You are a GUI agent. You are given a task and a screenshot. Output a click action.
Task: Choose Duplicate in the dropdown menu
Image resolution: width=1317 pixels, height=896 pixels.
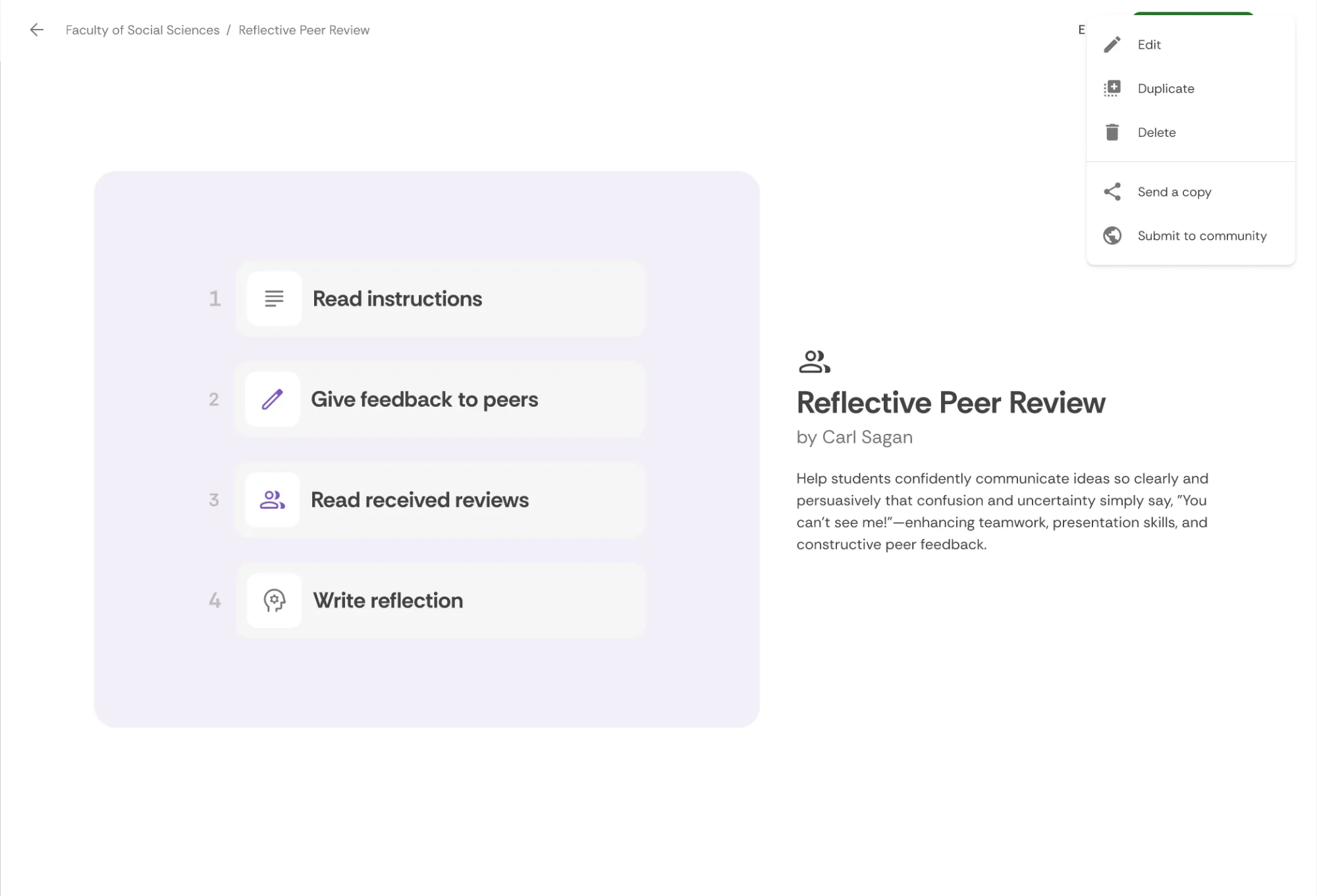[1166, 88]
